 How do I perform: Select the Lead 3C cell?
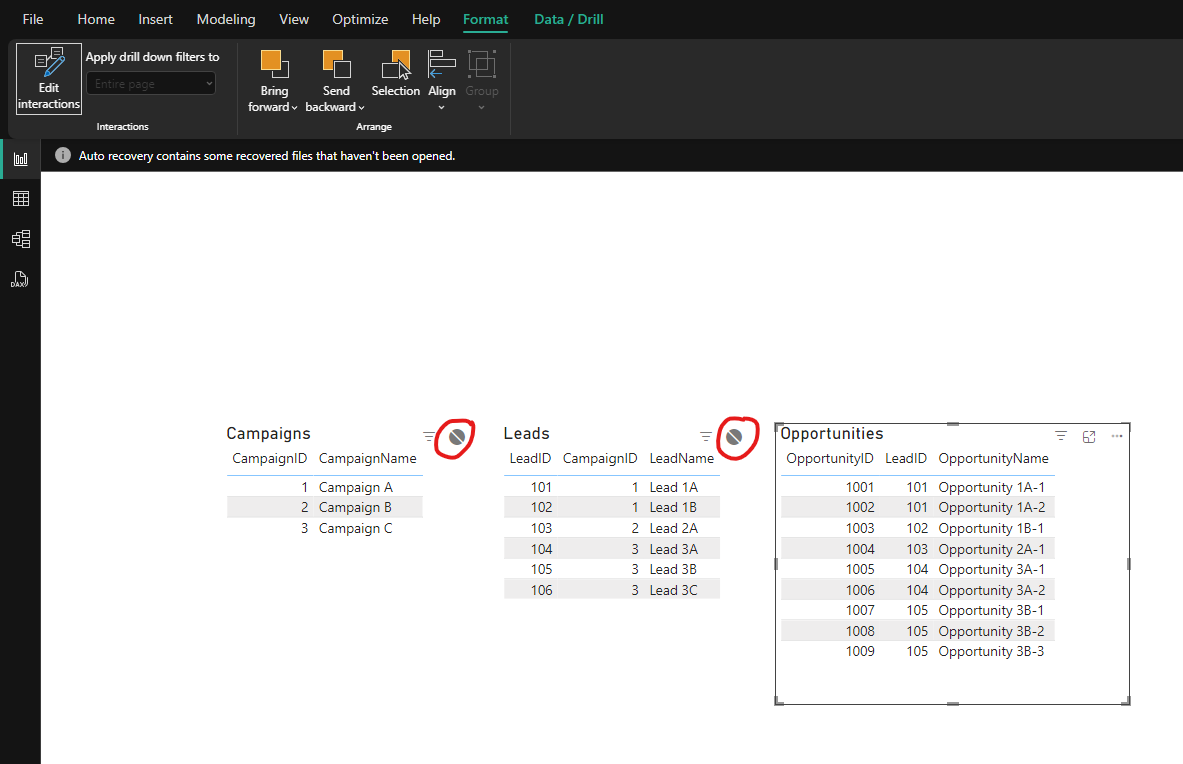pyautogui.click(x=673, y=591)
